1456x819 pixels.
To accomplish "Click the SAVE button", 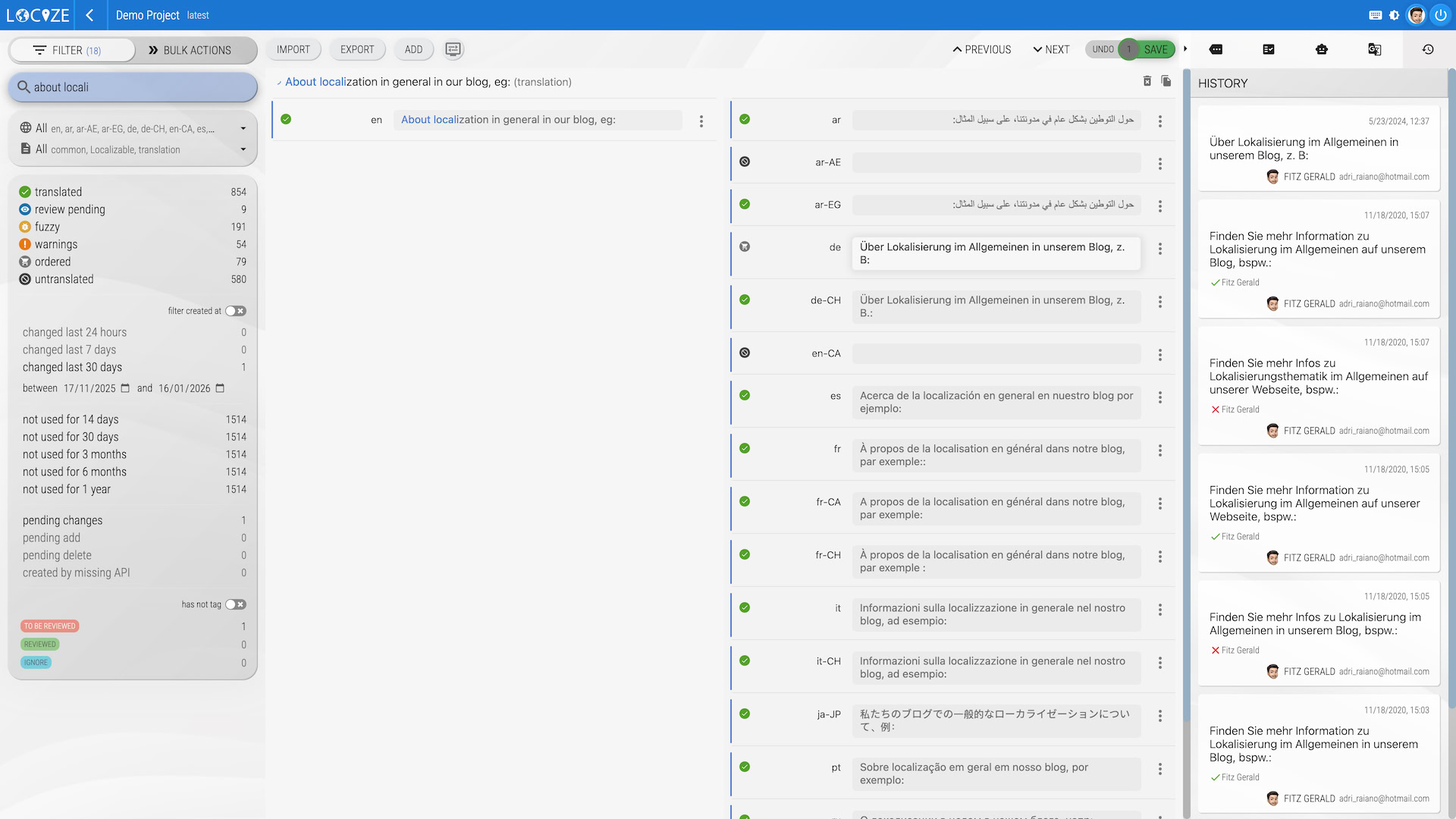I will [x=1156, y=49].
